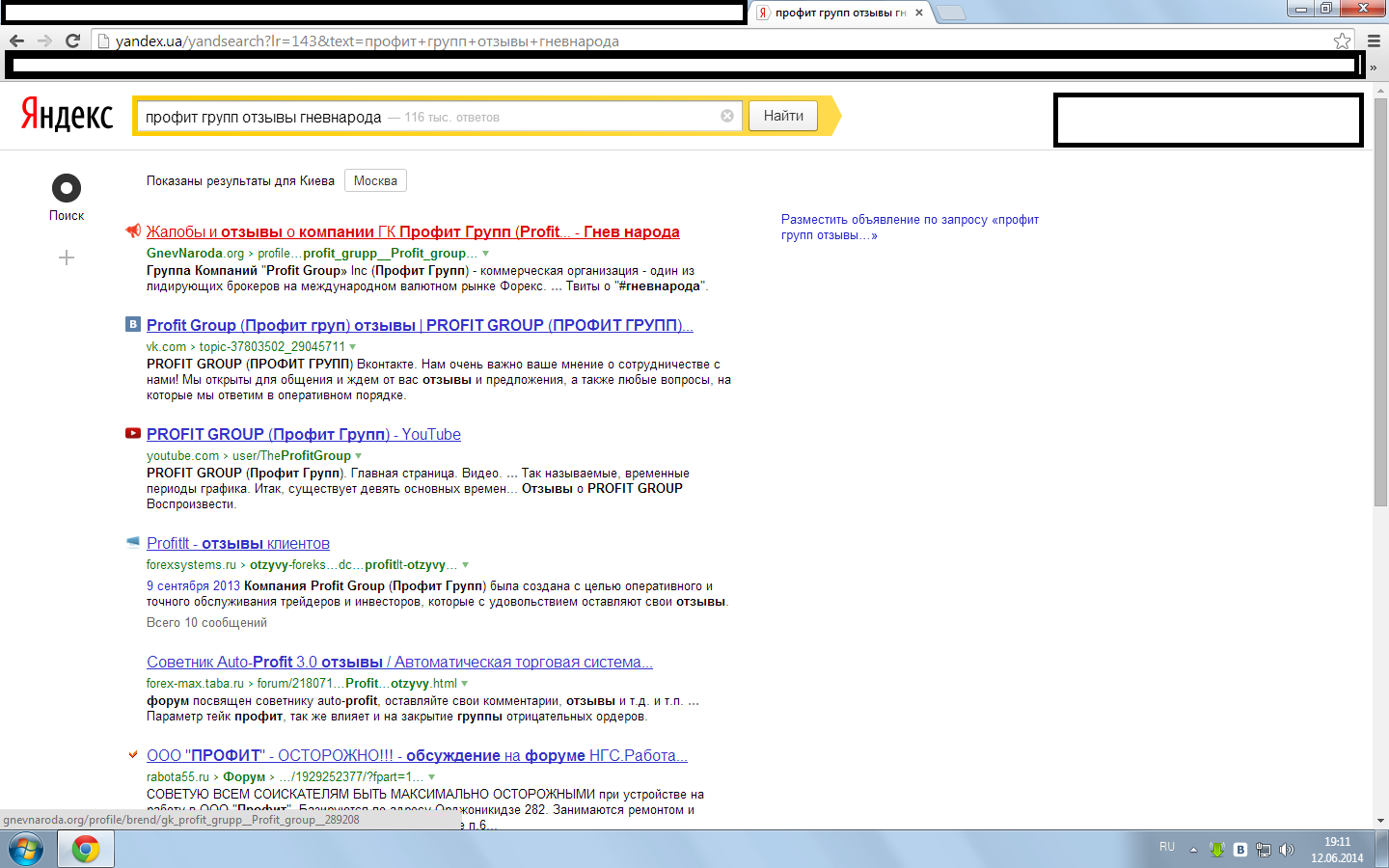Click the GnevNaroda.org green site link

click(196, 253)
